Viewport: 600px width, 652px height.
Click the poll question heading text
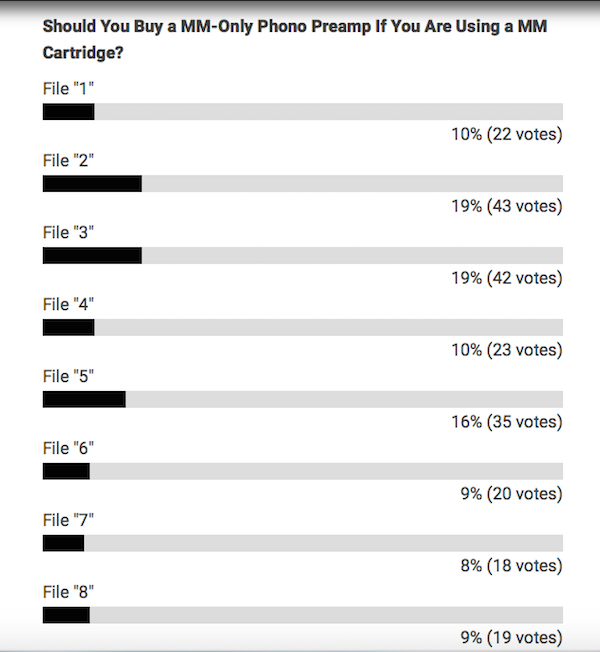click(x=295, y=40)
